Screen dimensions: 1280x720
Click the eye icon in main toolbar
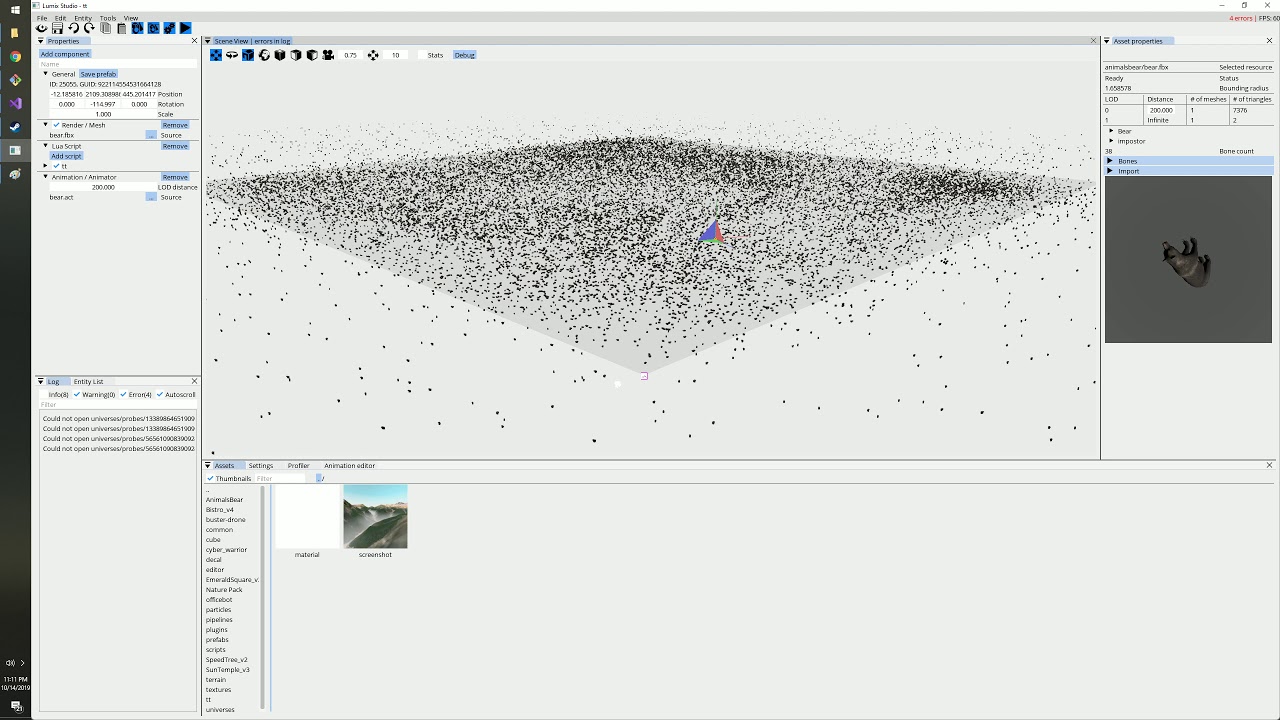pyautogui.click(x=41, y=28)
